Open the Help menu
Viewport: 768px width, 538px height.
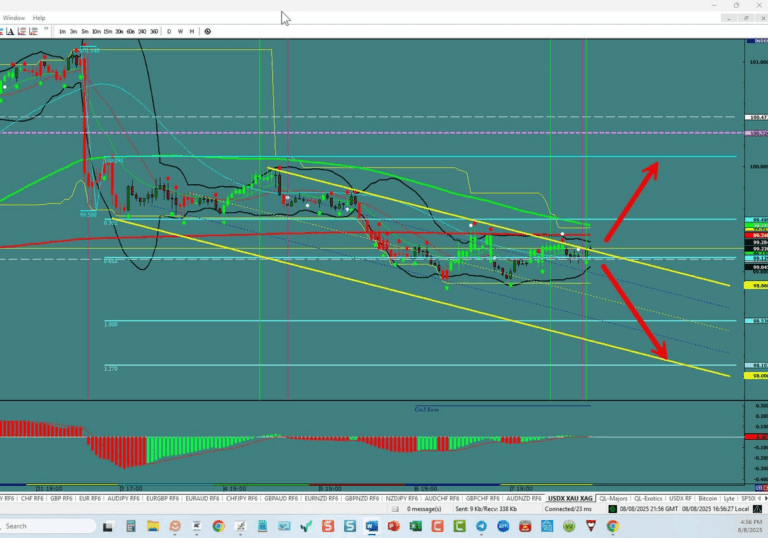(39, 18)
